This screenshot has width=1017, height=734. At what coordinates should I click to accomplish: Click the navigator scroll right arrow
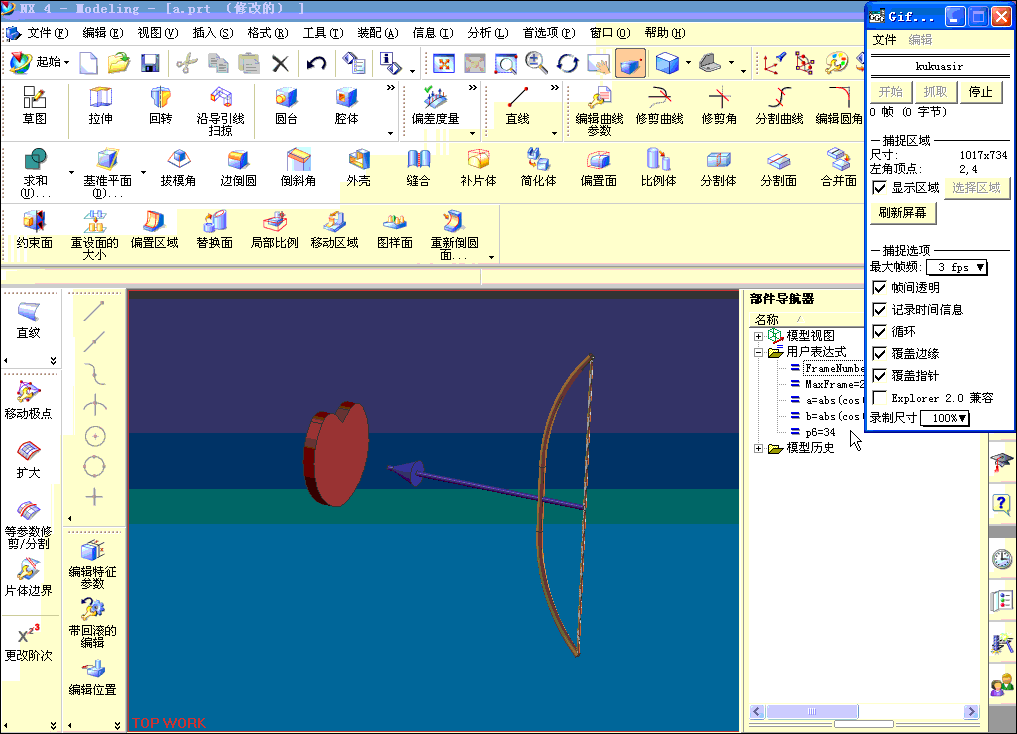[x=971, y=711]
